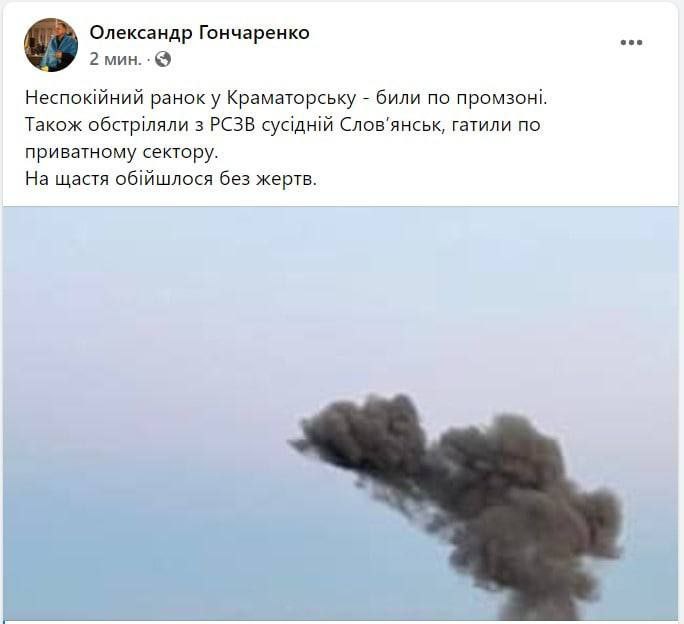This screenshot has width=684, height=624.
Task: Click the surname "Гончаренко" in the header
Action: (x=254, y=32)
